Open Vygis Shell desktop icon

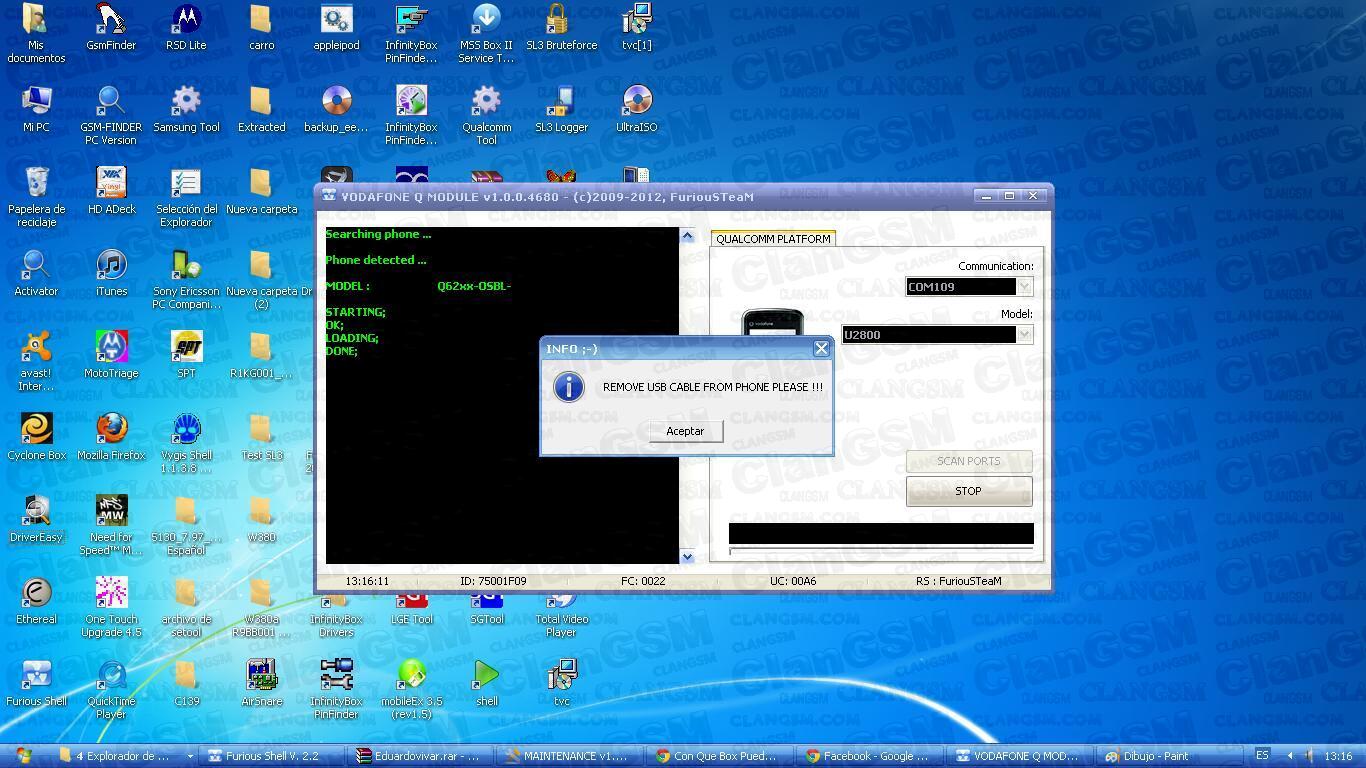186,443
